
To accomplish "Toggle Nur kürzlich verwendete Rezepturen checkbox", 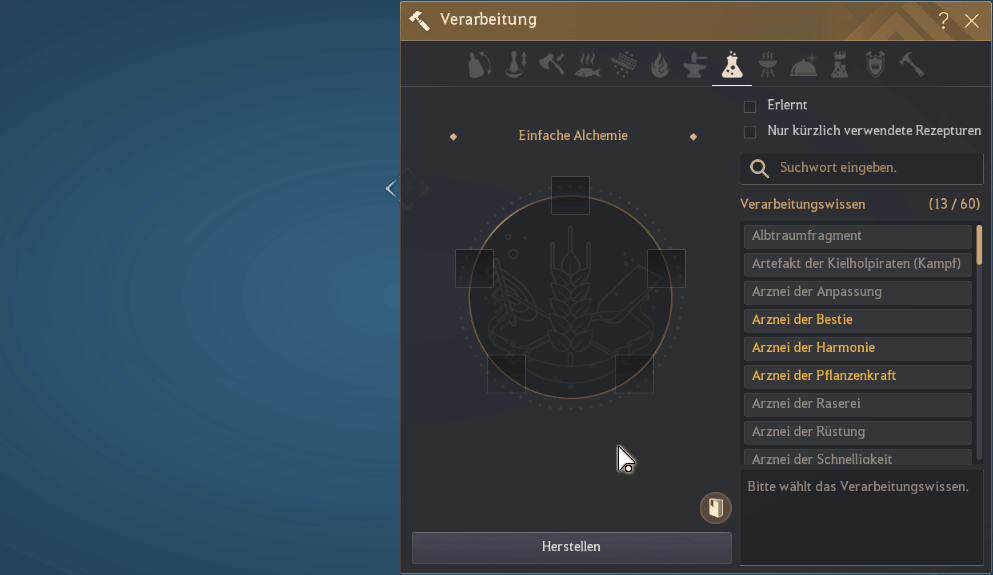I will tap(750, 132).
